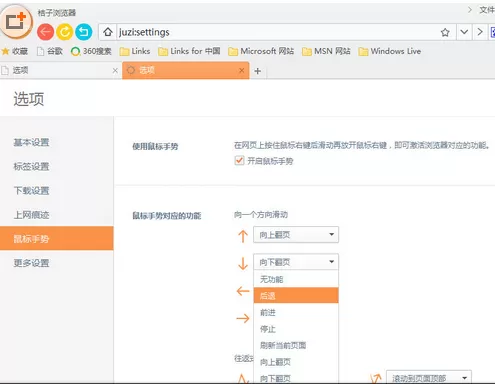The width and height of the screenshot is (495, 384).
Task: Choose 无功能 from the dropdown list
Action: (x=296, y=279)
